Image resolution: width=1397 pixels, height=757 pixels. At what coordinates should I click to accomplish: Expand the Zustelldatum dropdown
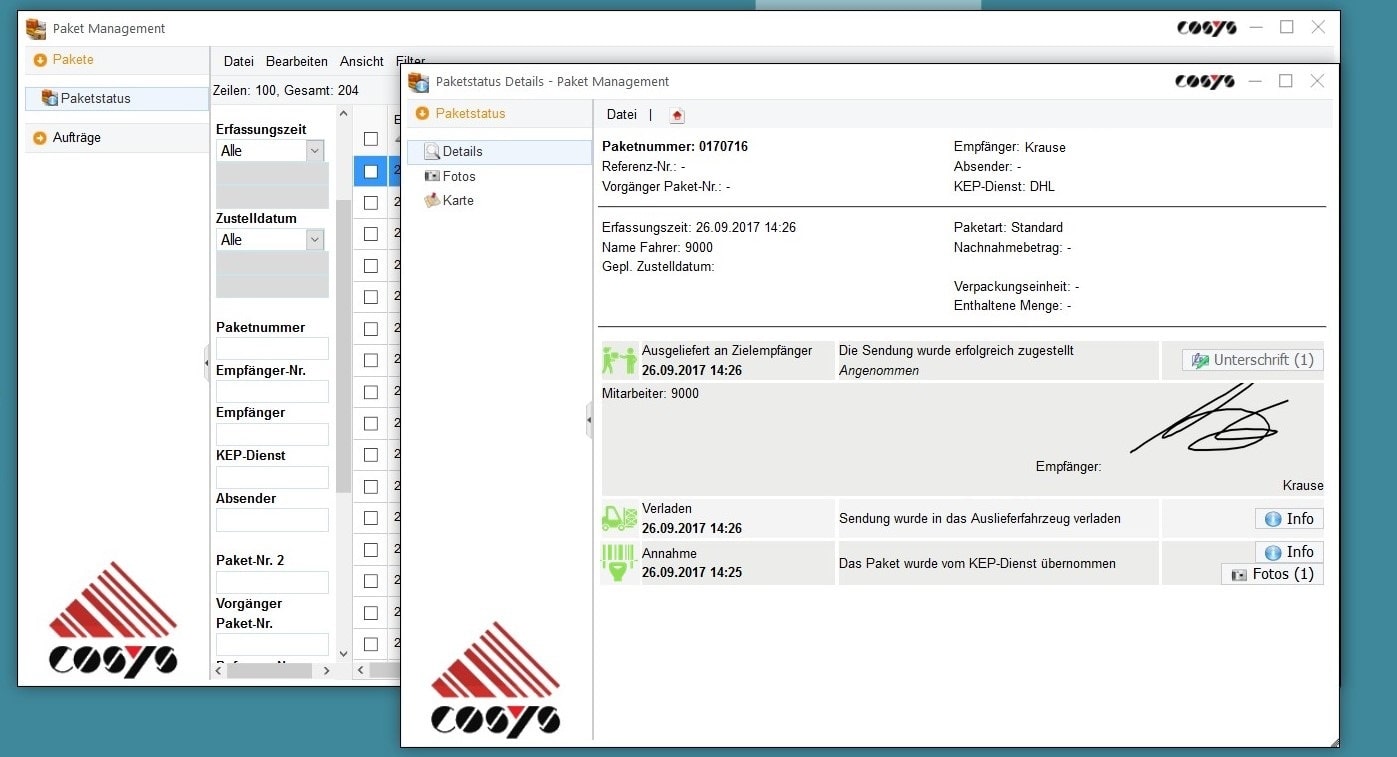point(315,240)
